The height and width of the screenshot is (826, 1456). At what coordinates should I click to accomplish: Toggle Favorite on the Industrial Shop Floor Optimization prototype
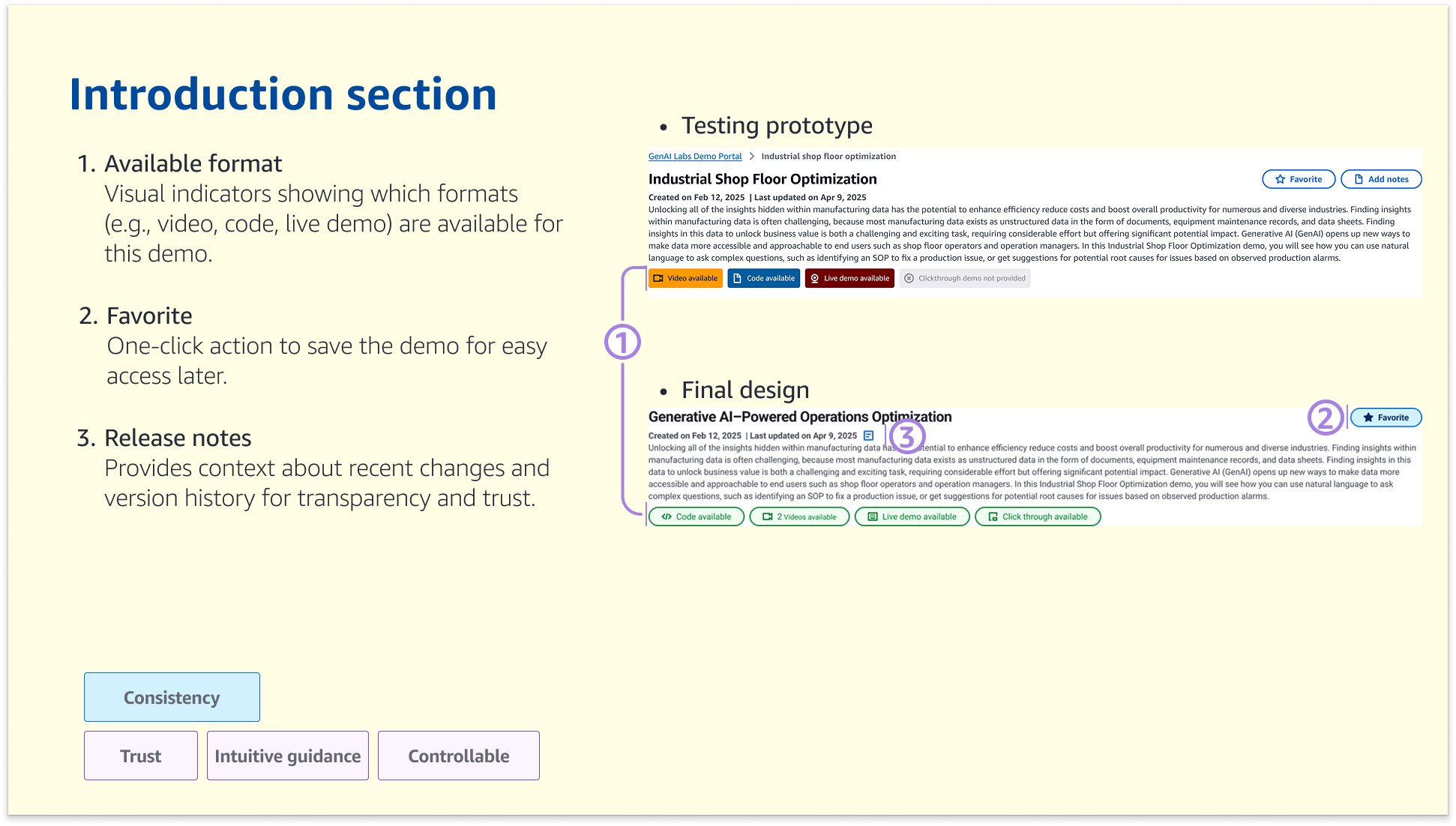coord(1299,179)
